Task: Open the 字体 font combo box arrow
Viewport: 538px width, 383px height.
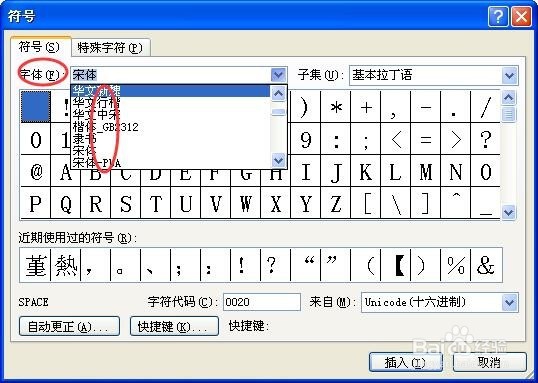Action: point(278,74)
